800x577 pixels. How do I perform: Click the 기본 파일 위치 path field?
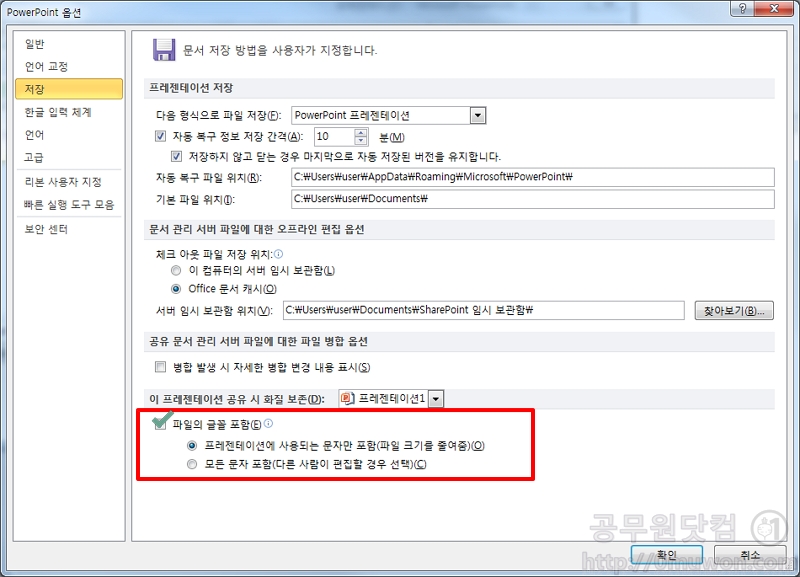[x=533, y=199]
